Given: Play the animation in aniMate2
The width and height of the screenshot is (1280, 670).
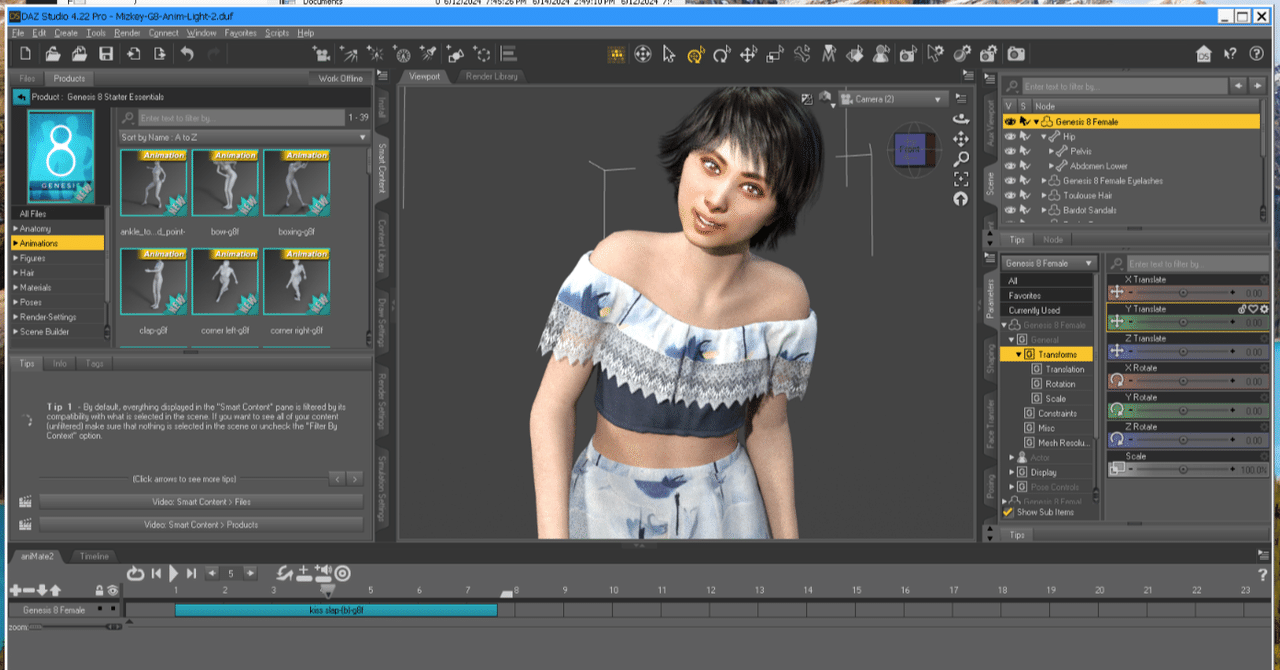Looking at the screenshot, I should point(173,573).
